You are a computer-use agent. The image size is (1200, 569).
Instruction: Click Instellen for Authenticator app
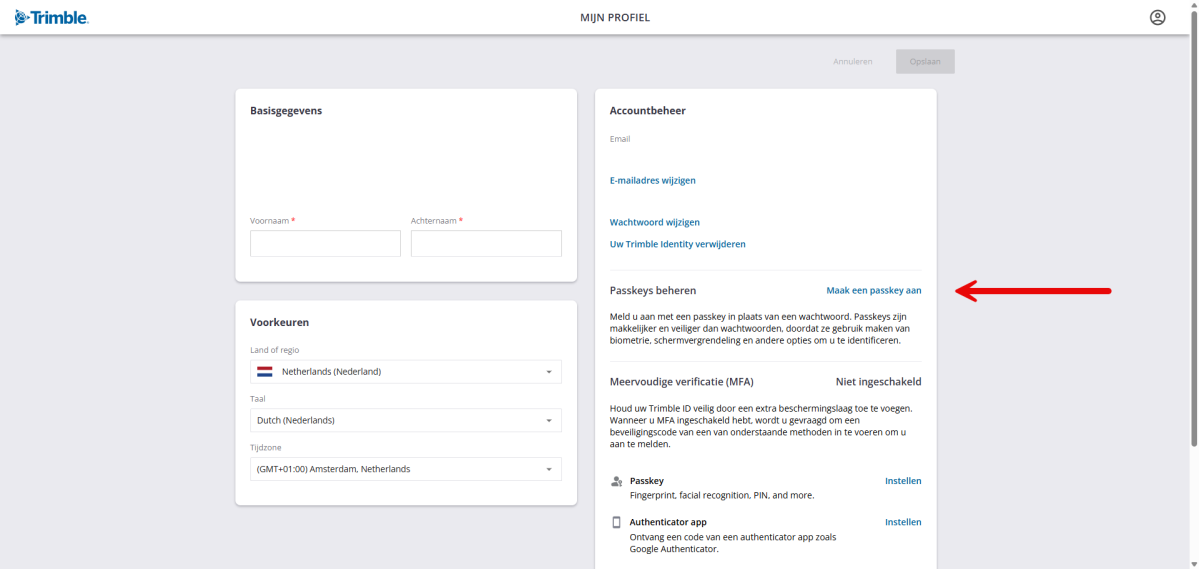pos(902,522)
